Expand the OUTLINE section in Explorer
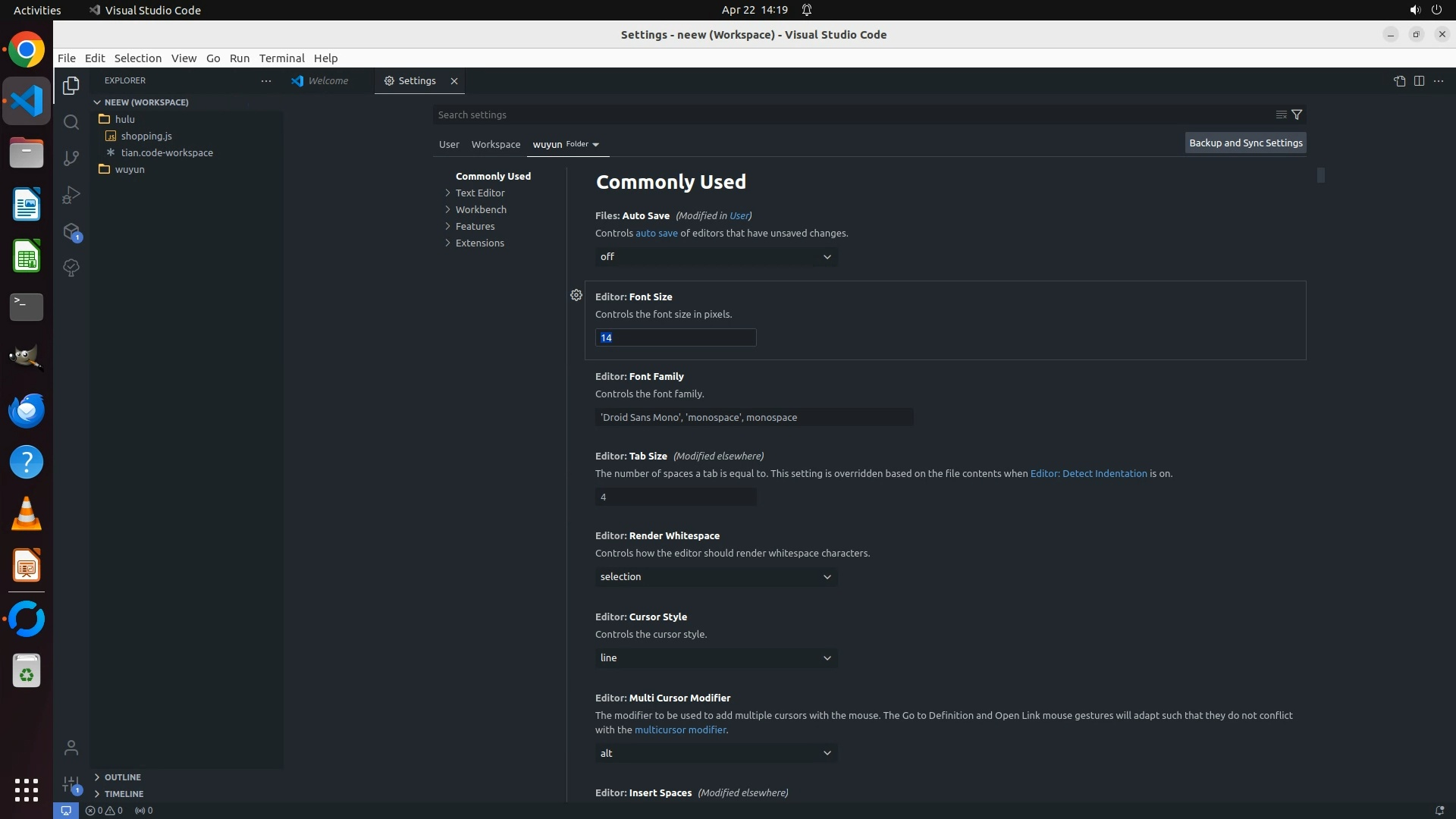Image resolution: width=1456 pixels, height=819 pixels. (x=122, y=777)
